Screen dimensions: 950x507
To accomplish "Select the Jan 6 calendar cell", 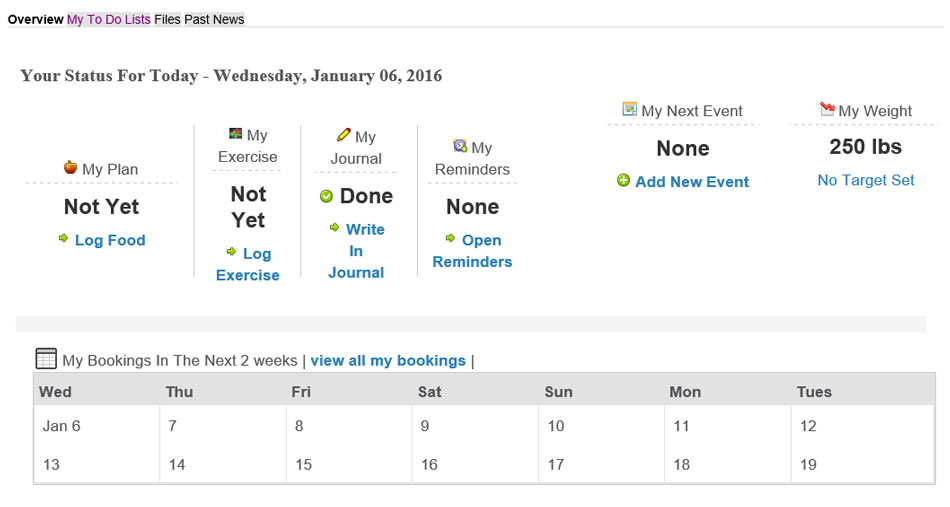I will click(x=96, y=426).
